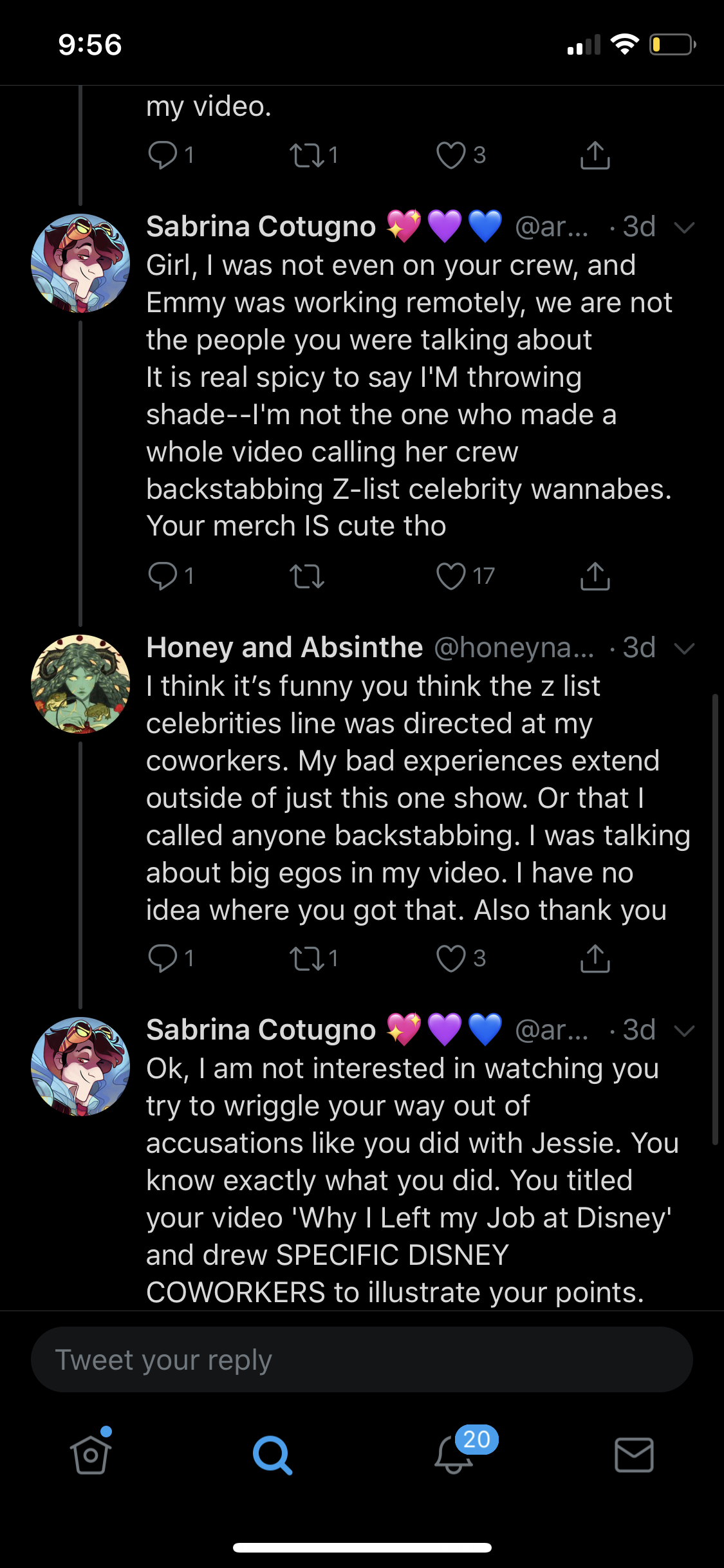The width and height of the screenshot is (724, 1568).
Task: Share the top 'my video.' tweet
Action: (595, 155)
